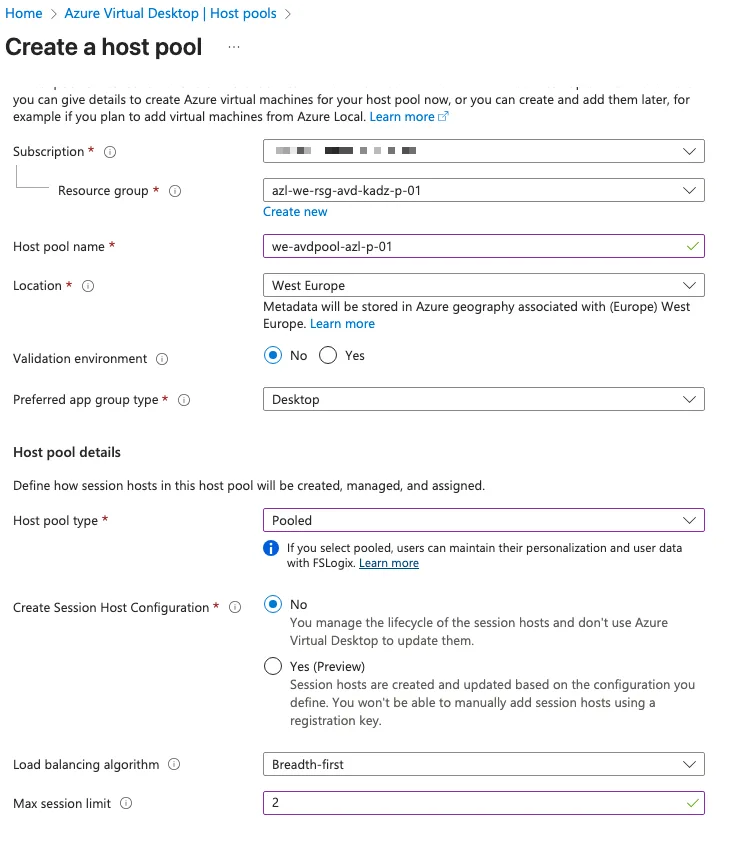The image size is (735, 850).
Task: Click the Host pool name input field
Action: (470, 246)
